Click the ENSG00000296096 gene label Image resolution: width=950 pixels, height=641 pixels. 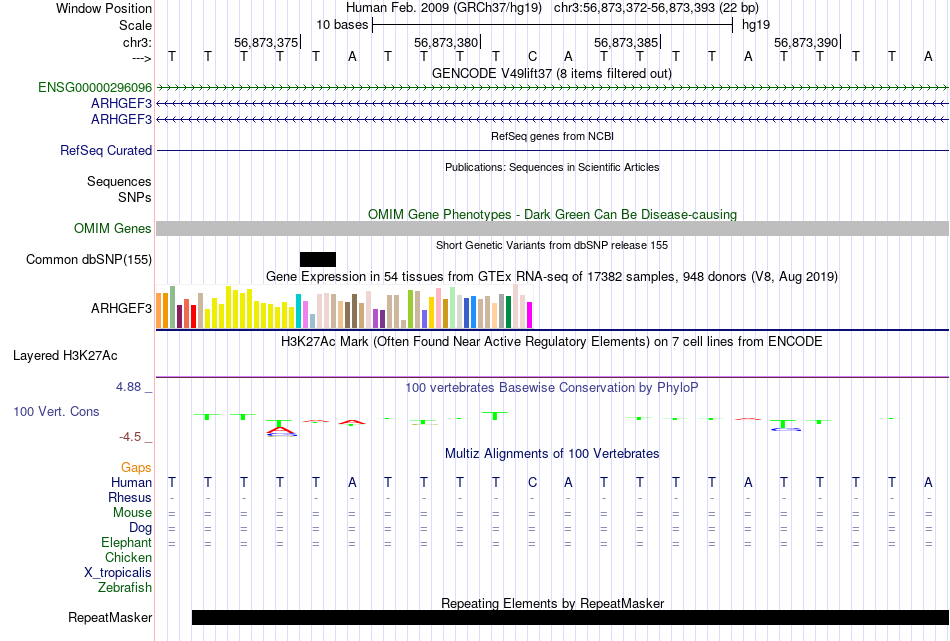[x=95, y=87]
